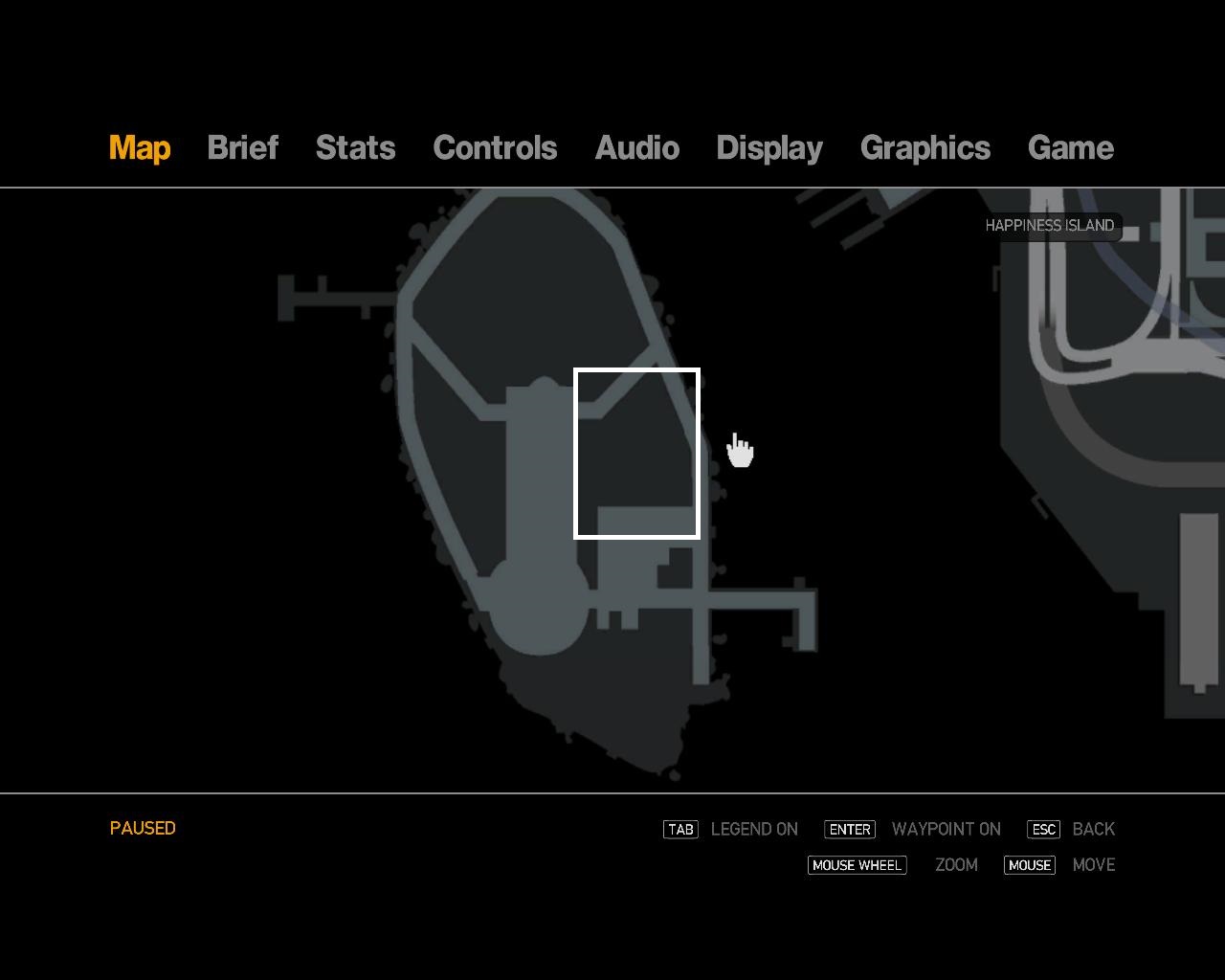Image resolution: width=1225 pixels, height=980 pixels.
Task: Click the highlighted Map tab
Action: [x=140, y=148]
